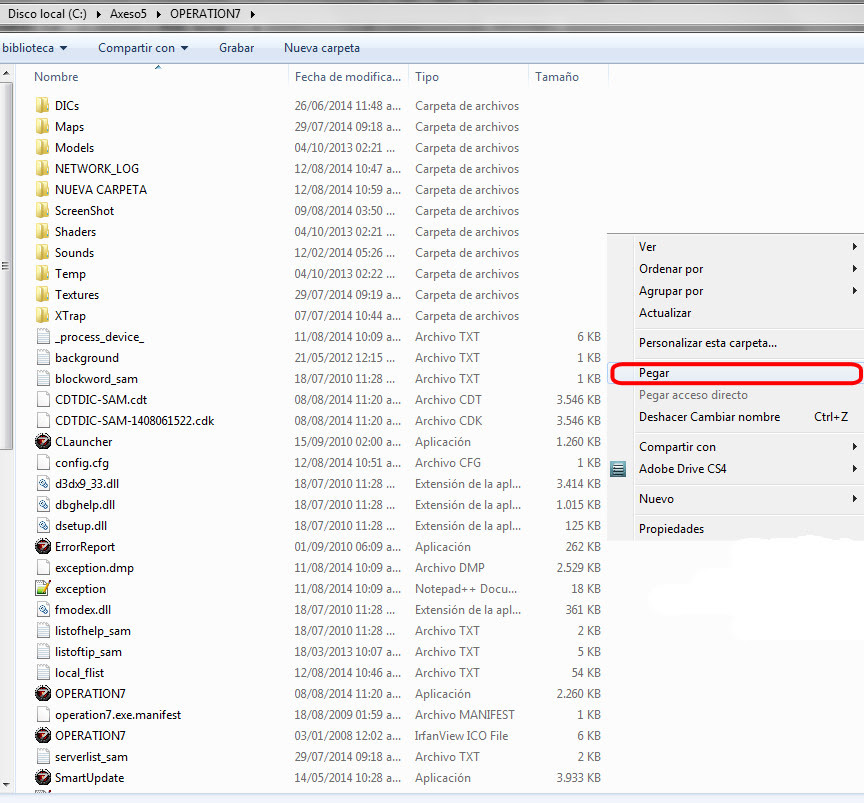Click the ErrorReport application icon
The height and width of the screenshot is (803, 864).
point(43,546)
